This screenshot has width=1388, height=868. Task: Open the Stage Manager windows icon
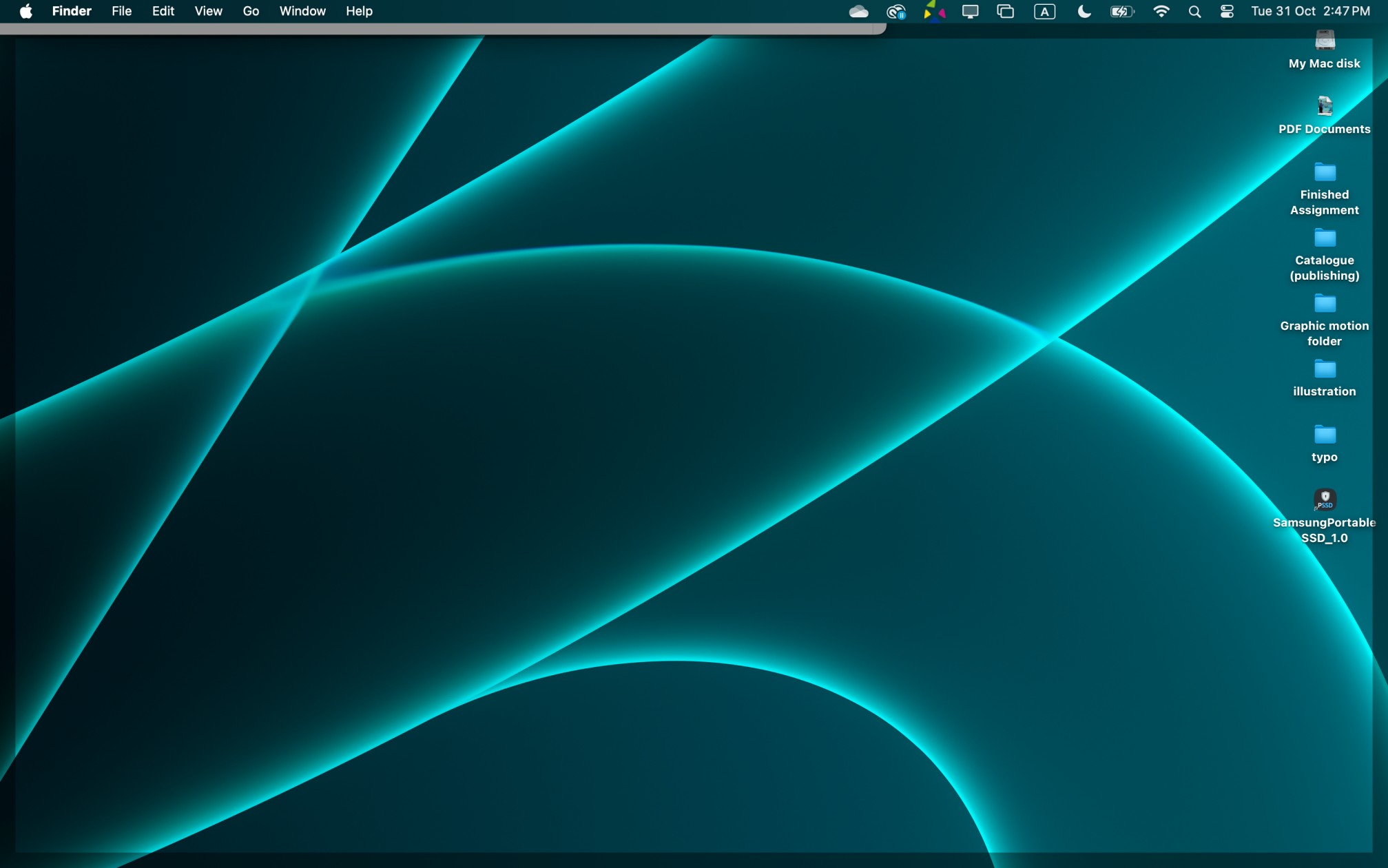point(1005,11)
